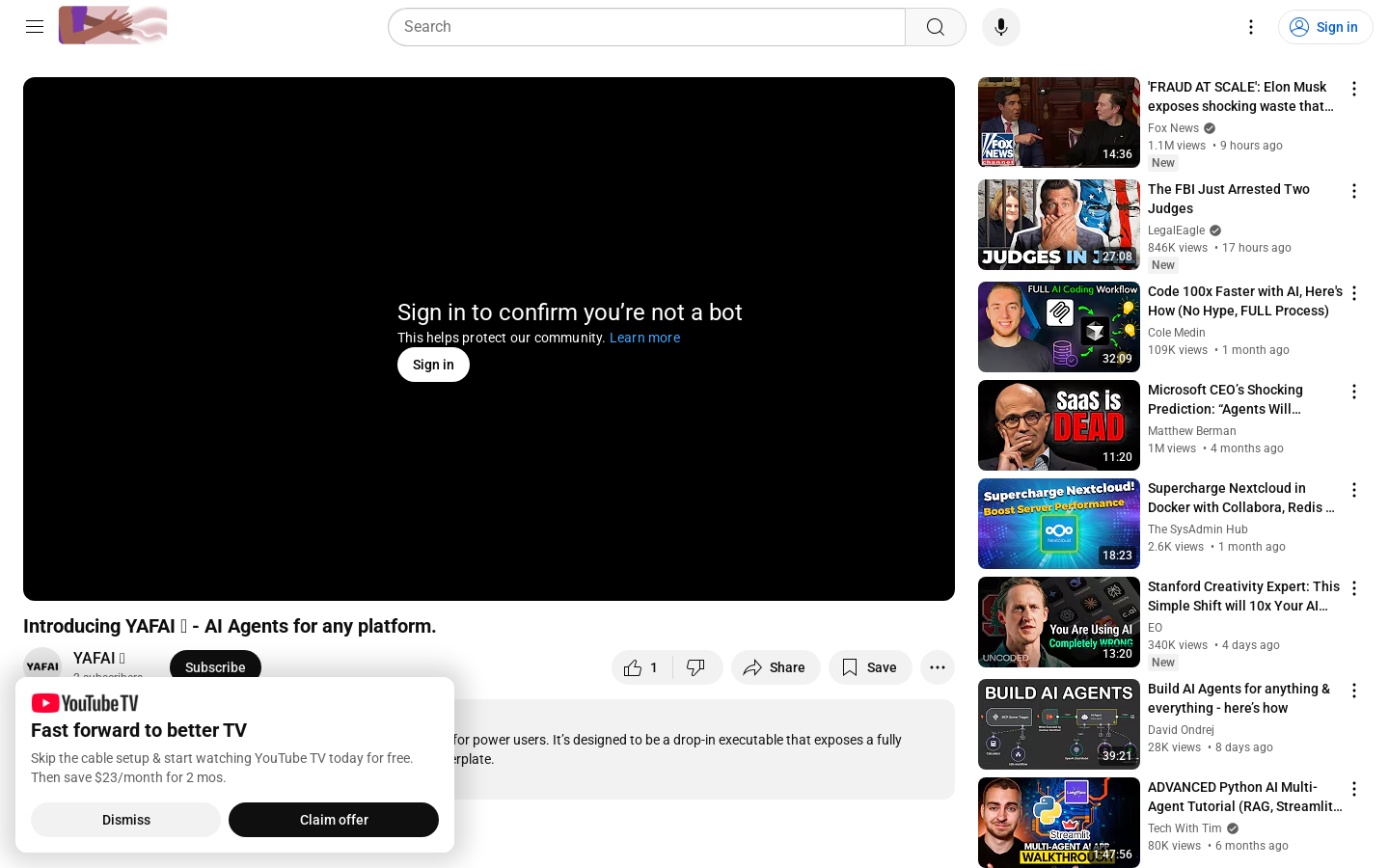The height and width of the screenshot is (868, 1389).
Task: Open ADVANCED Python Streamlit tutorial thumbnail
Action: [1059, 823]
